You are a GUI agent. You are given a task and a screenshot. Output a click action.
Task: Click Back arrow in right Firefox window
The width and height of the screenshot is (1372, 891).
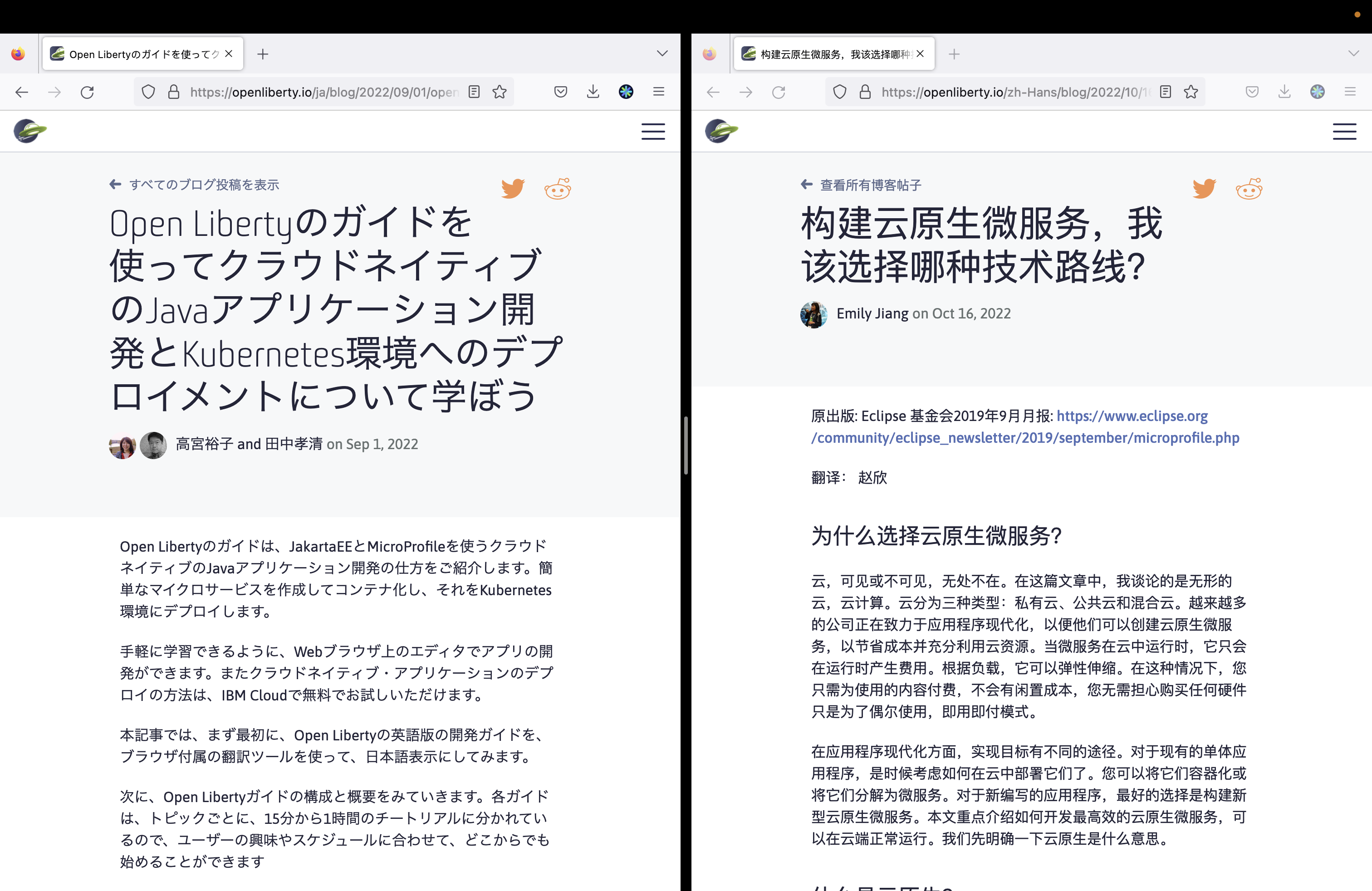coord(713,92)
